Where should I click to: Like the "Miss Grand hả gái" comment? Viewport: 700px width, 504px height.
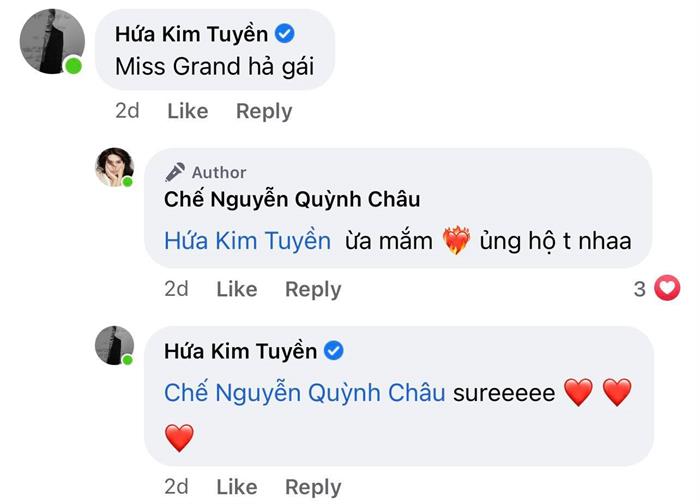(187, 111)
